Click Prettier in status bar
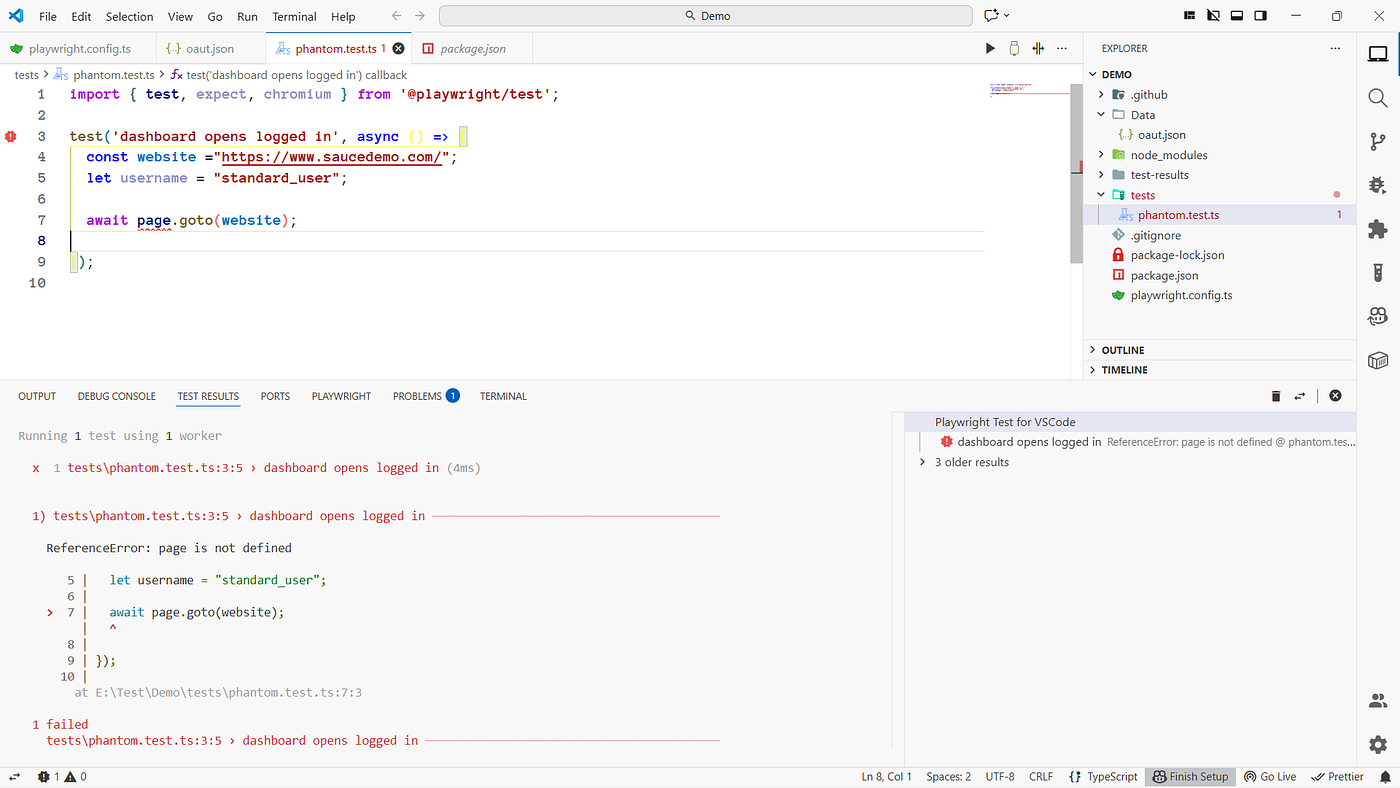Image resolution: width=1400 pixels, height=788 pixels. 1338,777
